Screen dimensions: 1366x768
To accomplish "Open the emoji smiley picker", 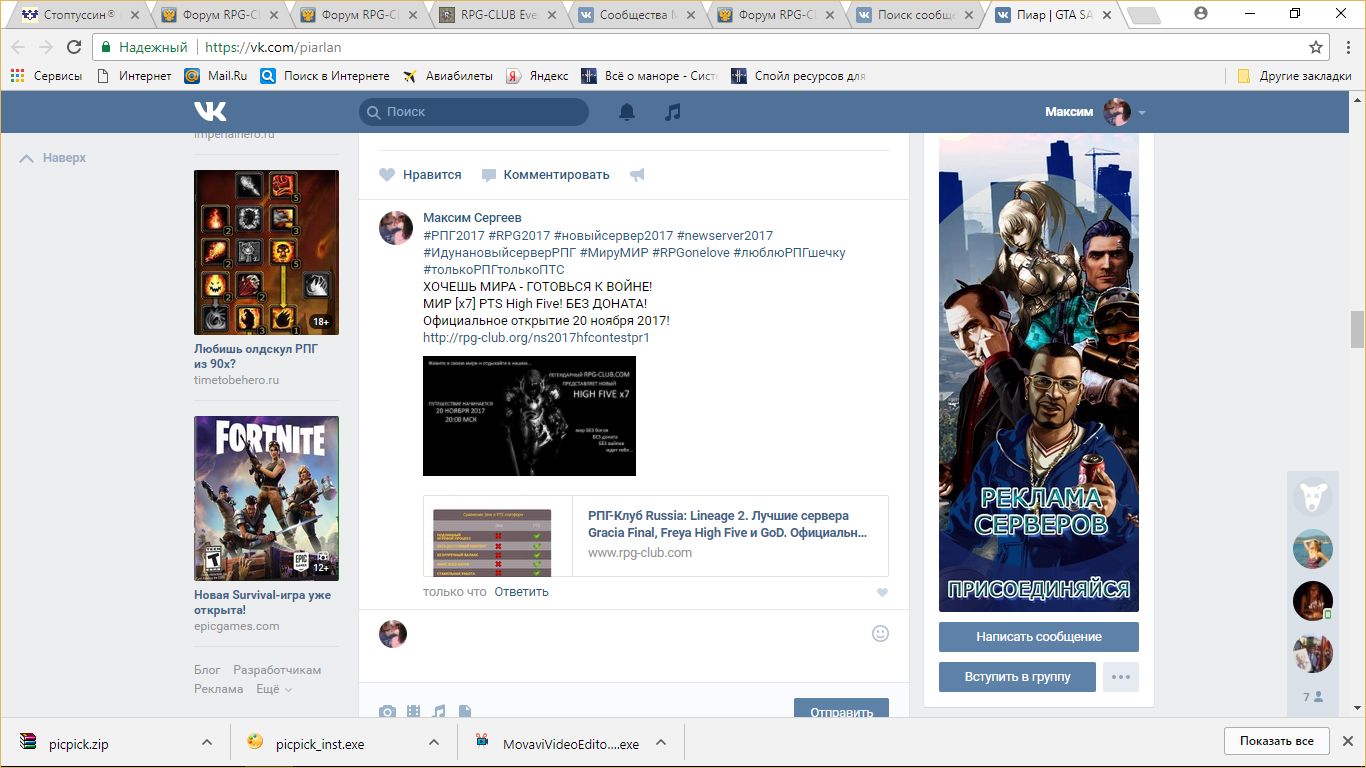I will pos(880,633).
